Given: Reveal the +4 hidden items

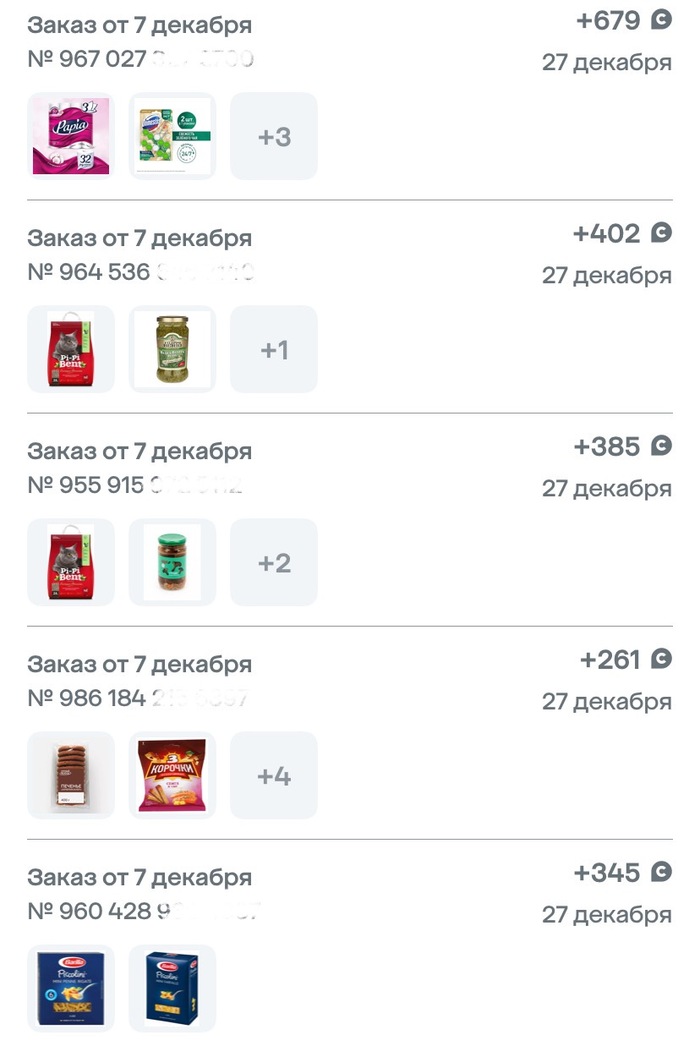Looking at the screenshot, I should click(x=274, y=775).
